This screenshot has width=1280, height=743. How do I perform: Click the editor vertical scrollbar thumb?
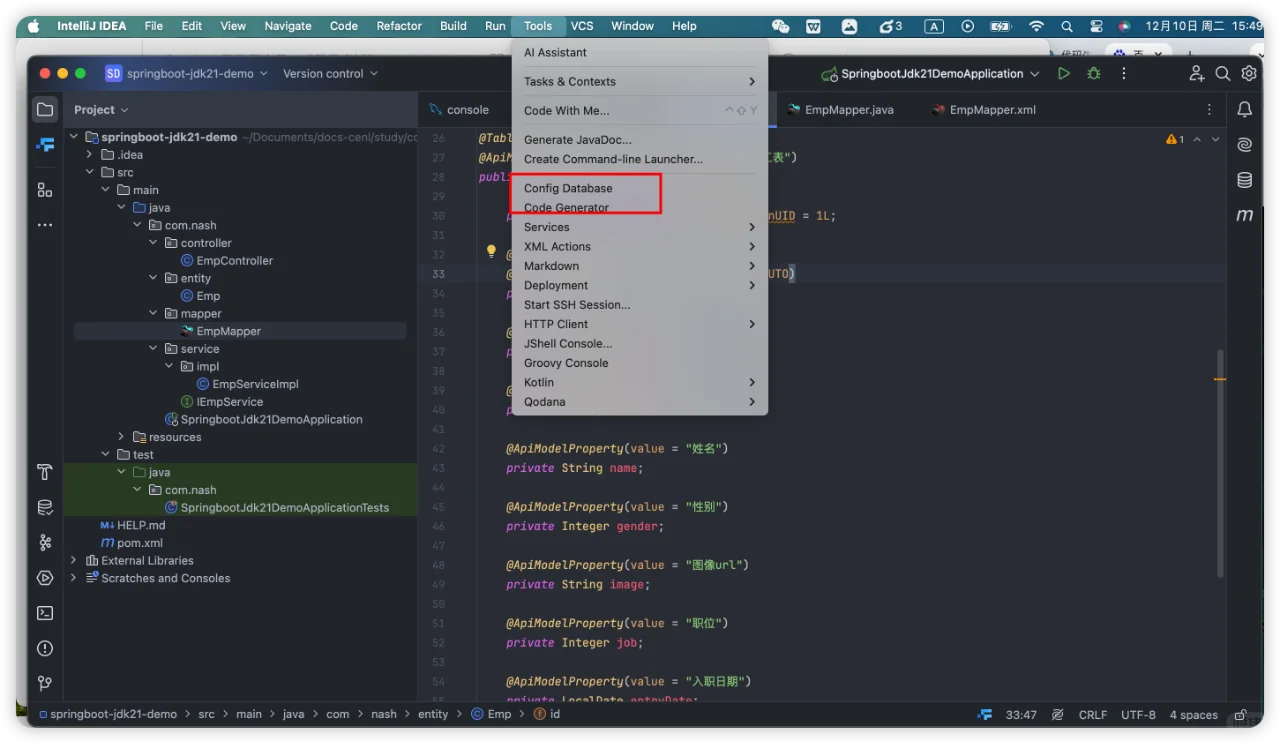1220,462
